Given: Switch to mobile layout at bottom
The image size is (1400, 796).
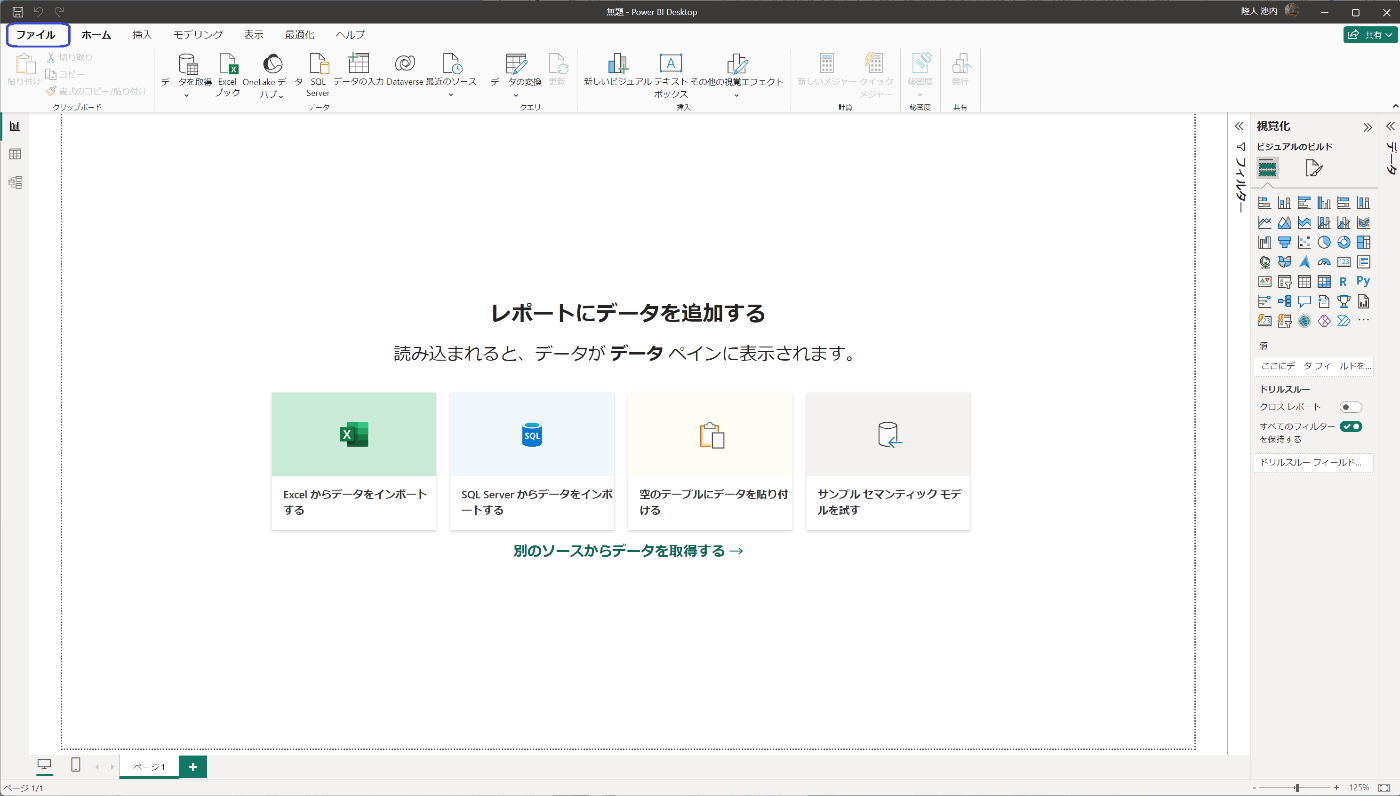Looking at the screenshot, I should point(75,765).
